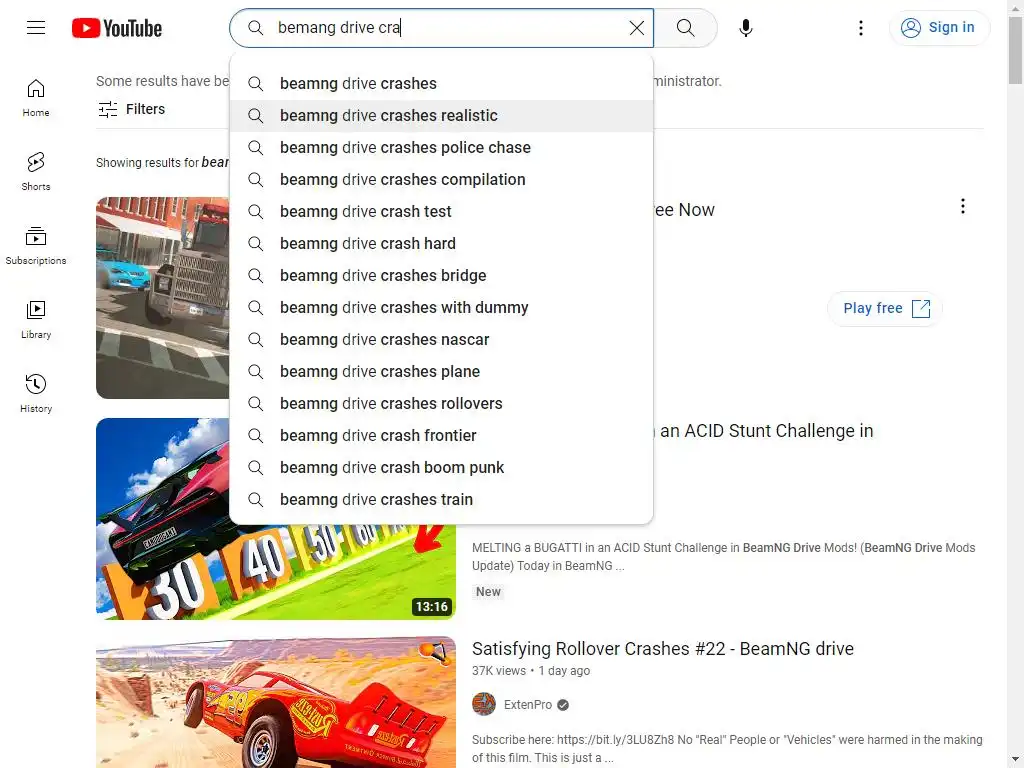
Task: Open 'Satisfying Rollover Crashes #22' title link
Action: pos(662,648)
